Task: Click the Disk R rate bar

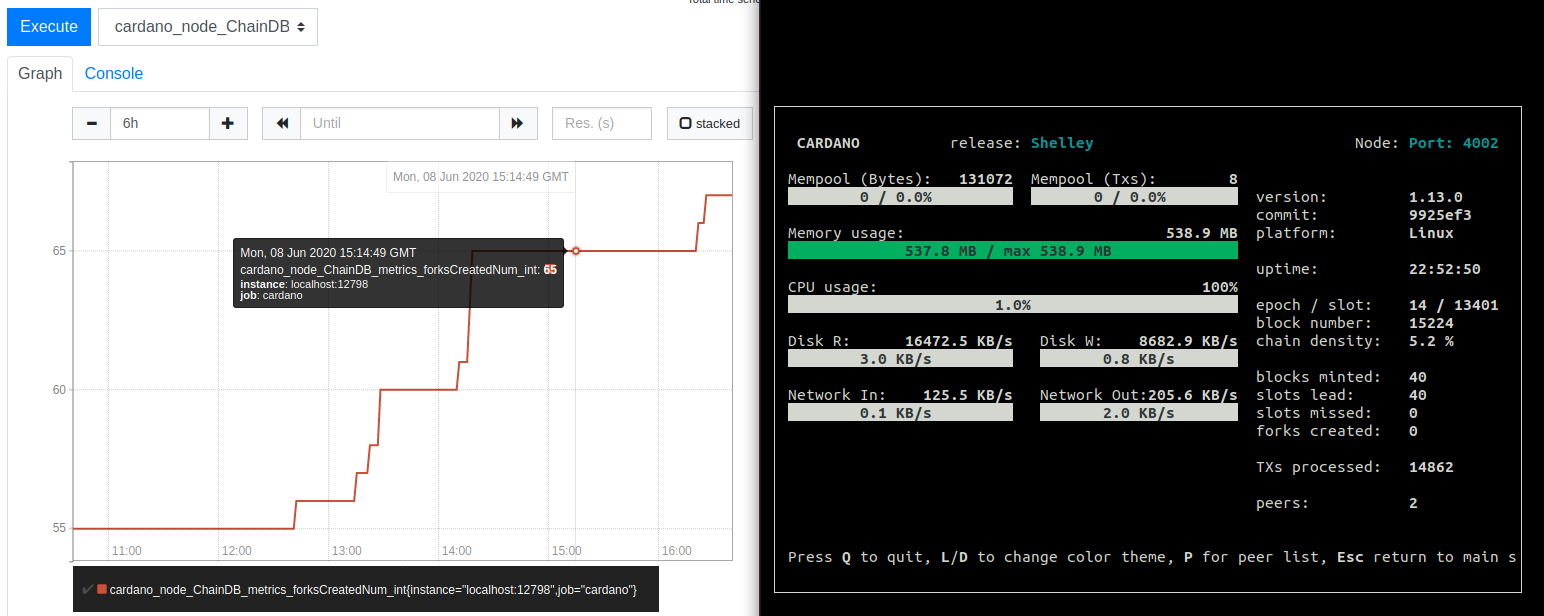Action: click(x=900, y=359)
